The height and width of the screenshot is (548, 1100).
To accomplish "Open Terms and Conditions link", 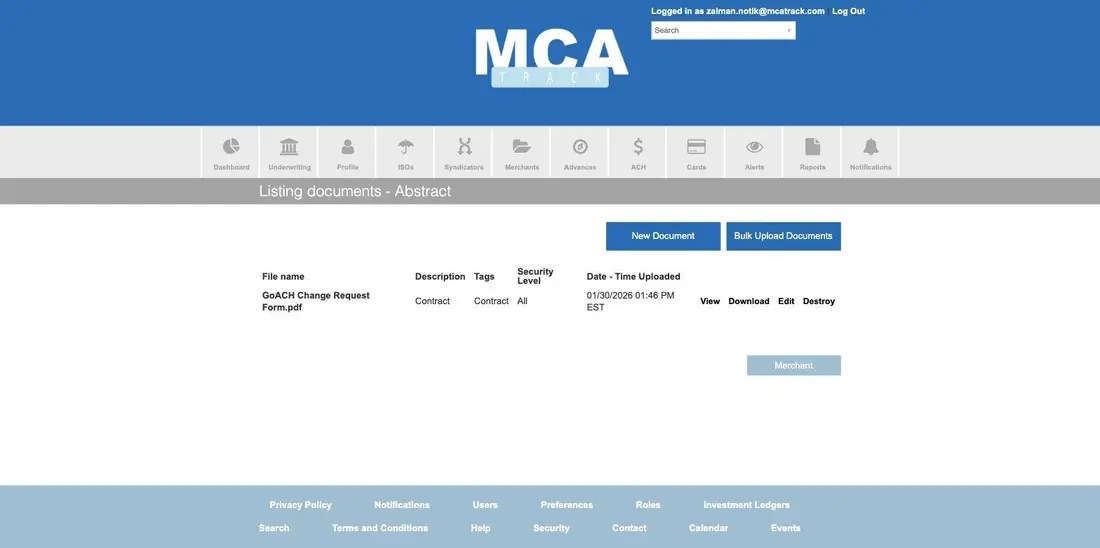I will pyautogui.click(x=380, y=528).
